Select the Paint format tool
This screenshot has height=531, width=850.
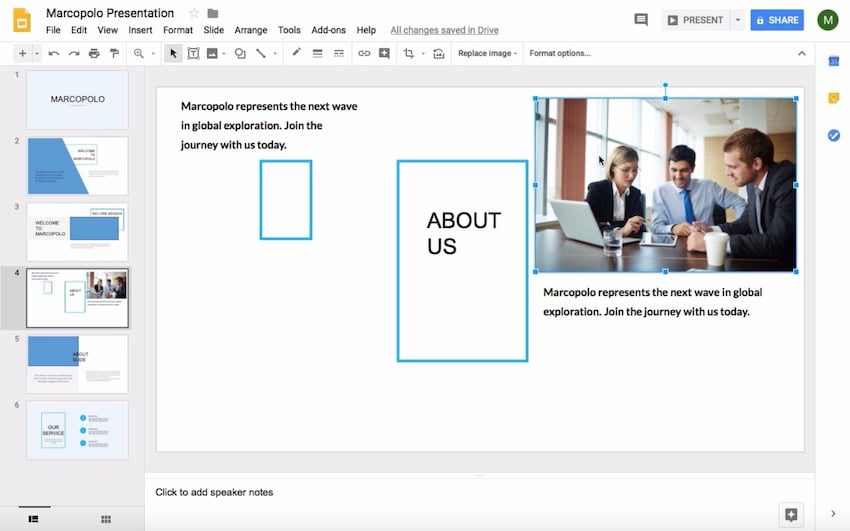click(x=113, y=53)
